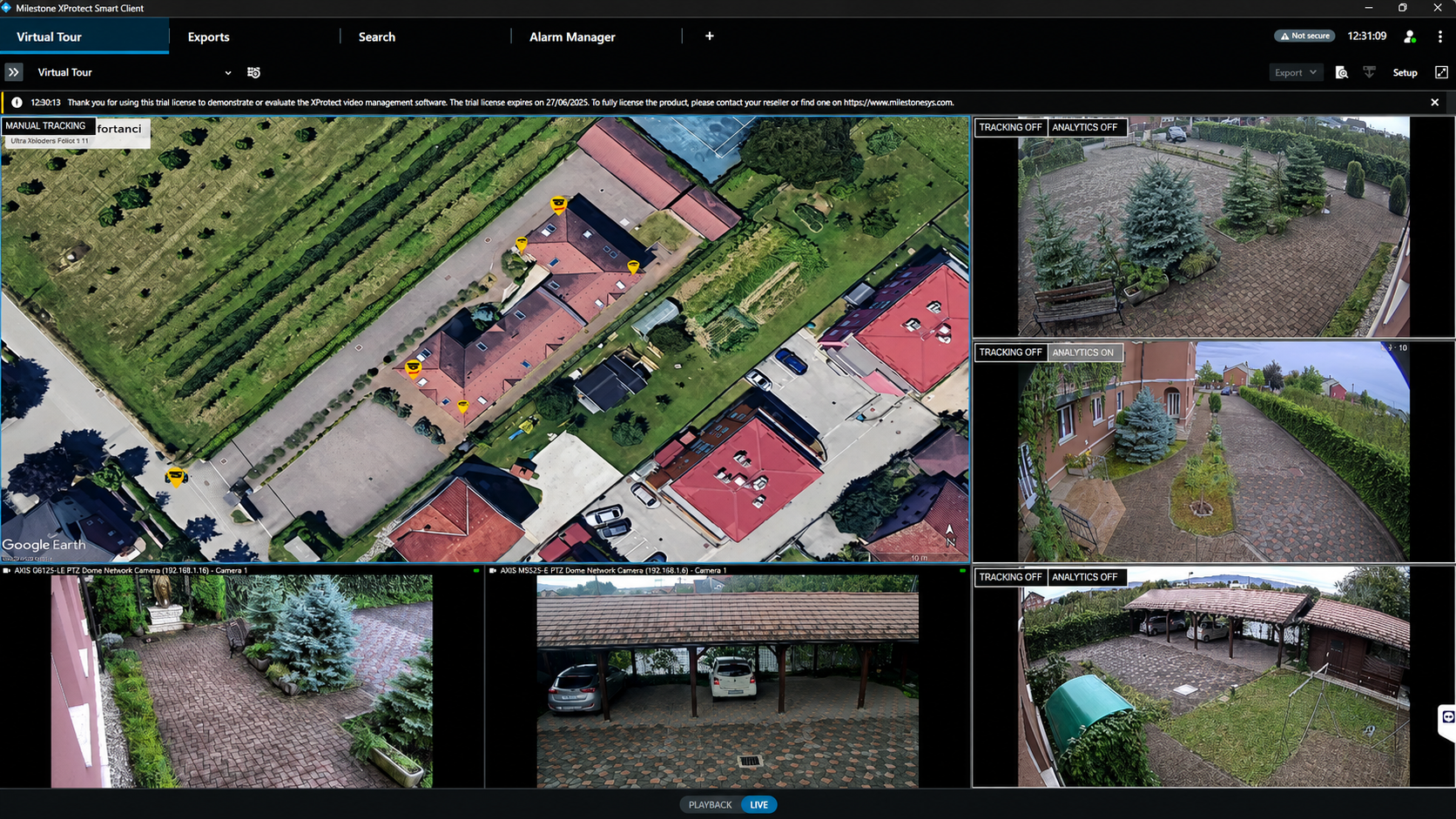Toggle ANALYTICS OFF in bottom right camera view
1456x819 pixels.
pos(1085,577)
